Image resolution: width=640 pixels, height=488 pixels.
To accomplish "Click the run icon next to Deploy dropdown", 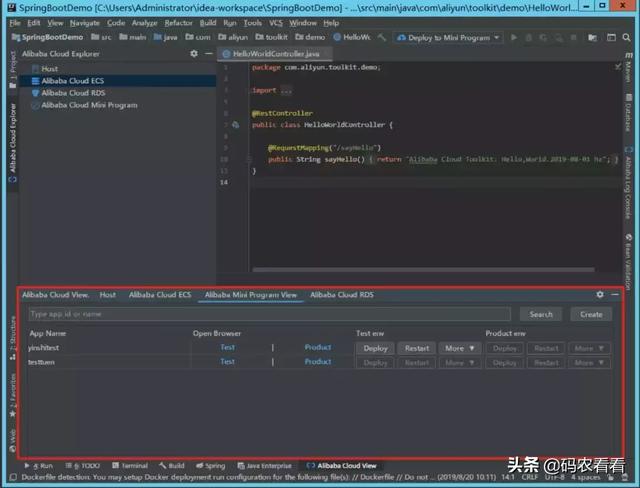I will [x=515, y=37].
